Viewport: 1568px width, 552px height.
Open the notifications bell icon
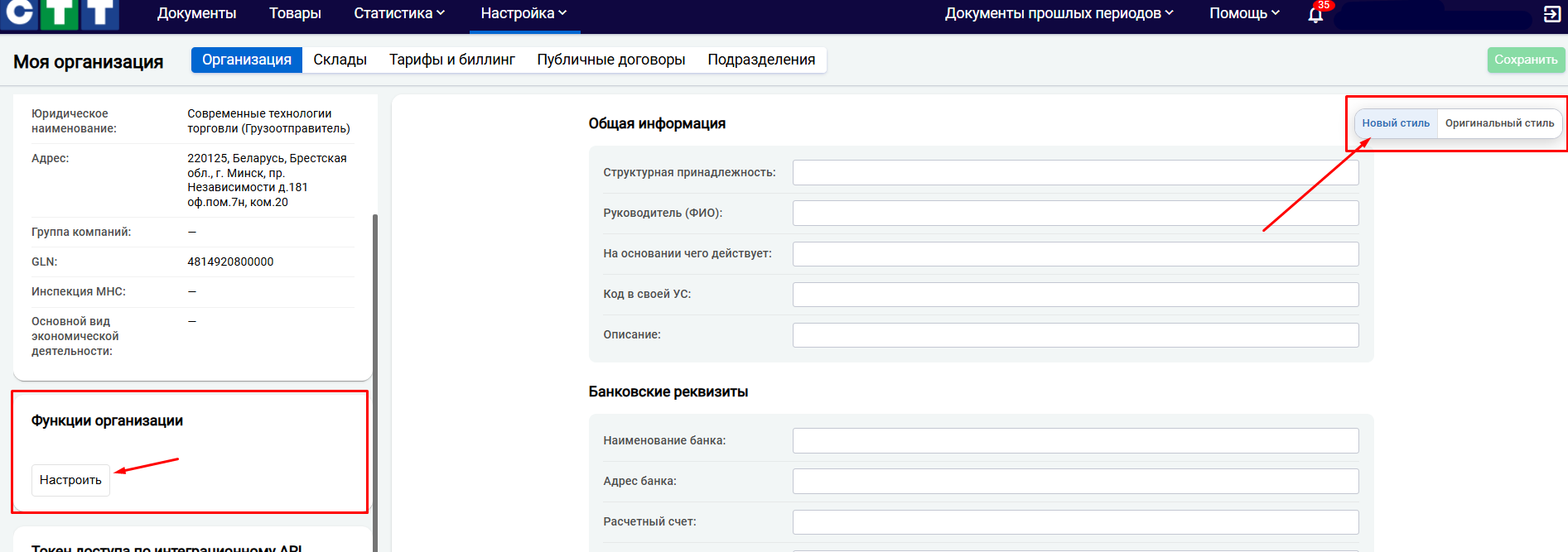tap(1315, 14)
